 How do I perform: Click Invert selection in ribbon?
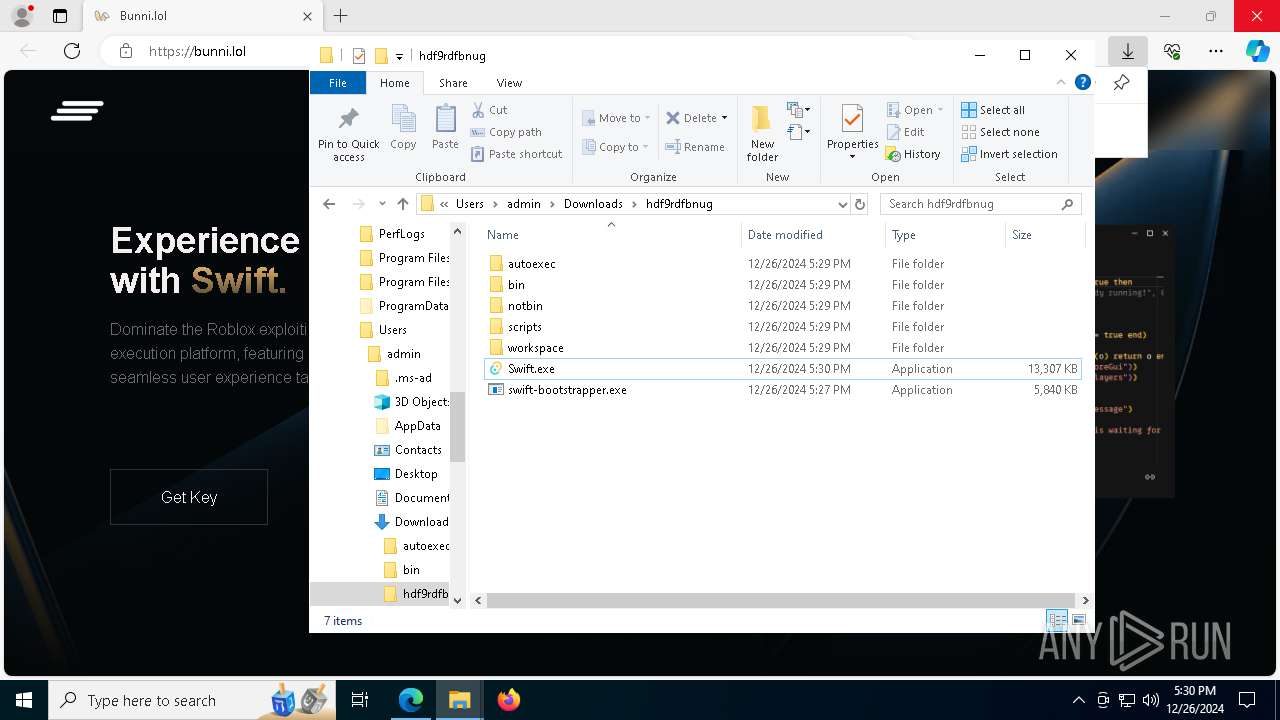point(1009,154)
